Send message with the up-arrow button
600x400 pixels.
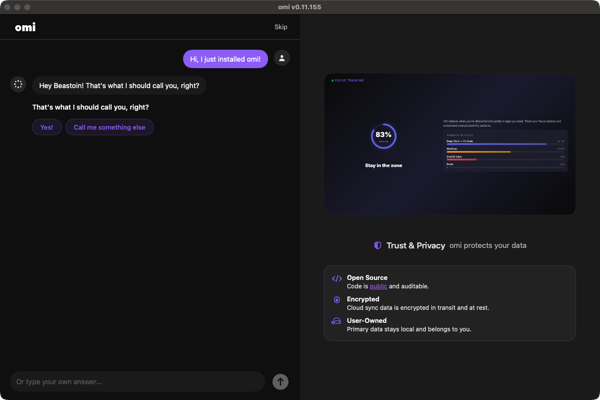click(280, 382)
